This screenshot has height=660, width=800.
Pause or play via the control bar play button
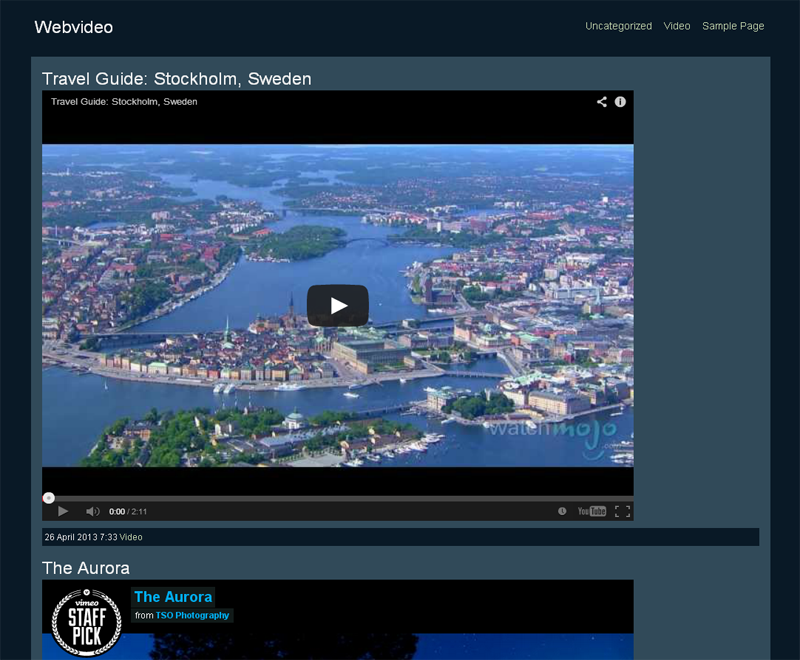click(62, 510)
